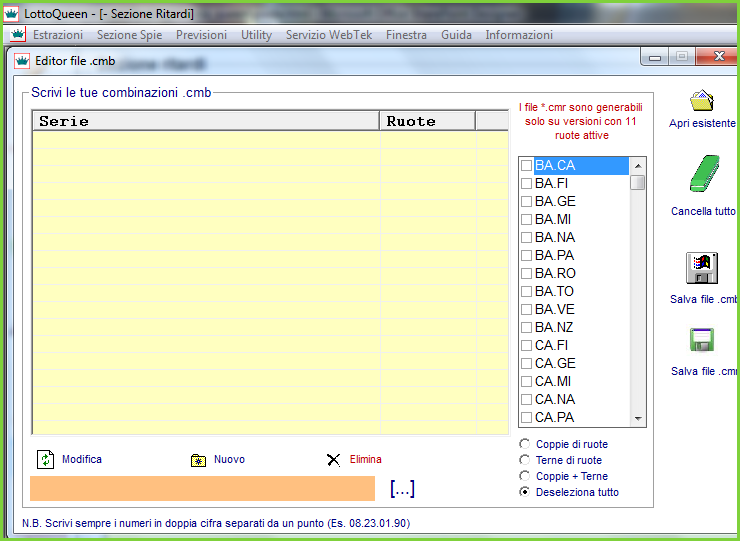This screenshot has height=541, width=740.
Task: Click the ruote list scroll down arrow
Action: (x=638, y=418)
